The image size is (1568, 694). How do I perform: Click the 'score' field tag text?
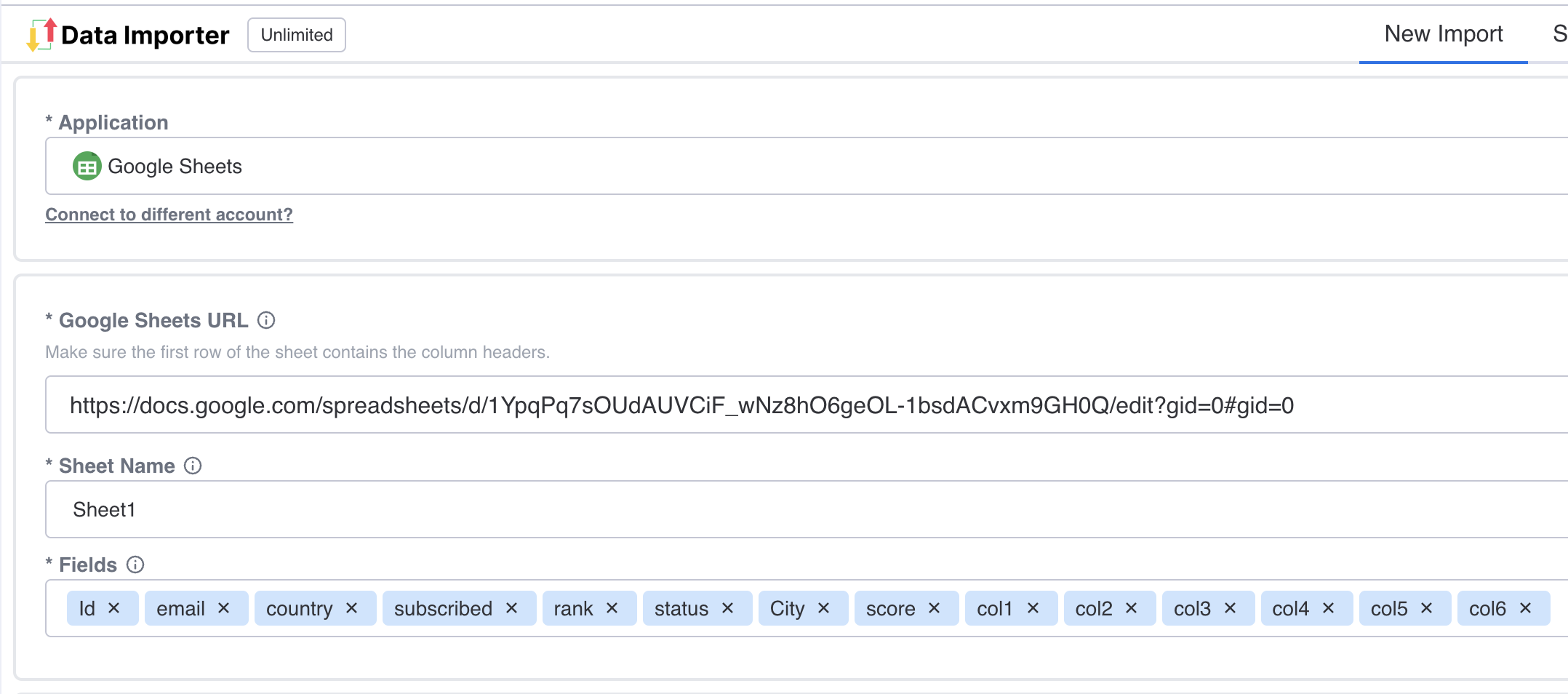pos(890,608)
